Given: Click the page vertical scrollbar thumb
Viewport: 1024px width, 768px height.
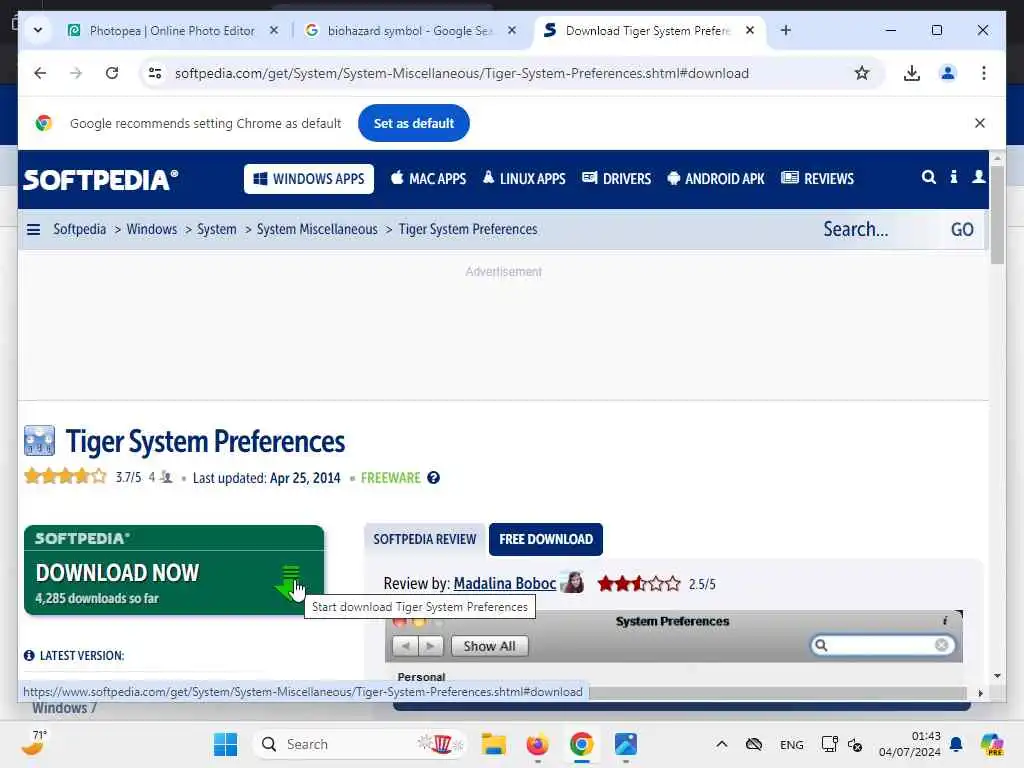Looking at the screenshot, I should 997,215.
